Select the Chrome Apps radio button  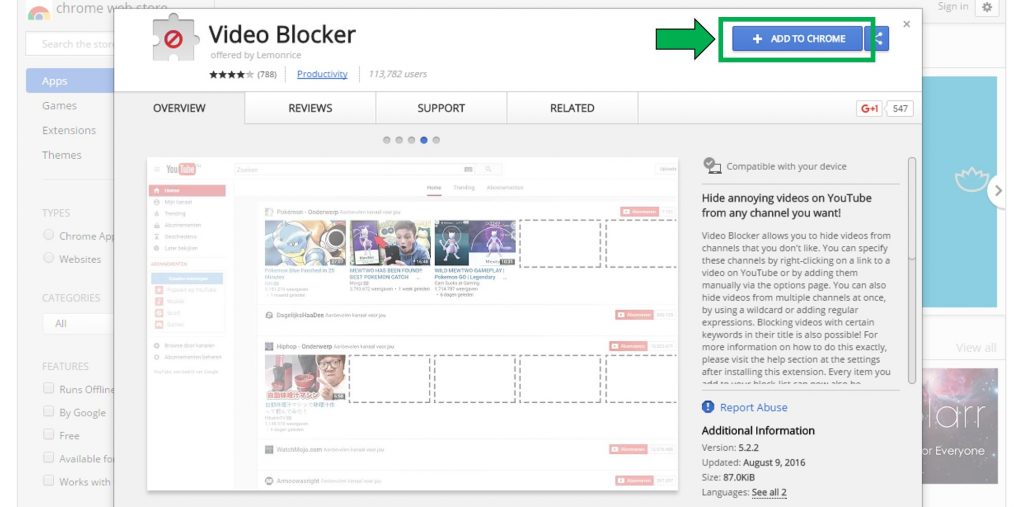point(48,235)
